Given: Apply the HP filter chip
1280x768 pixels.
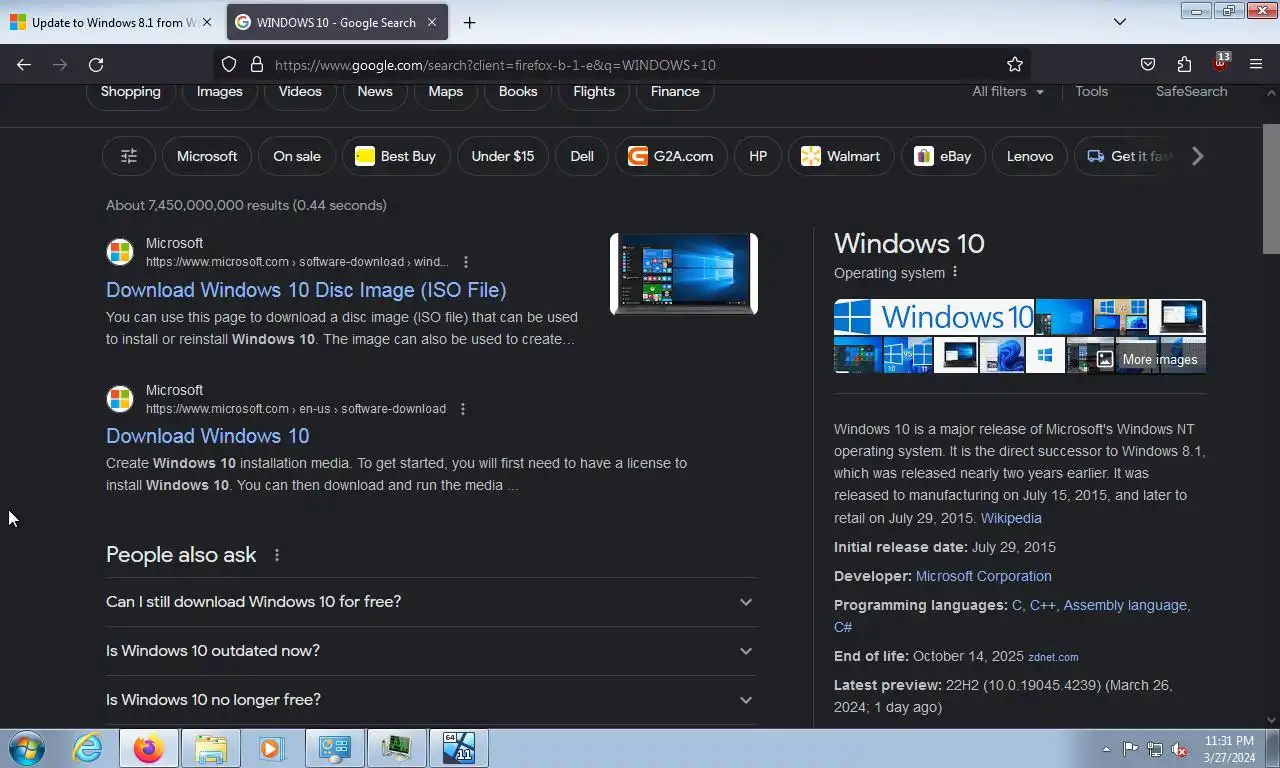Looking at the screenshot, I should (x=758, y=156).
